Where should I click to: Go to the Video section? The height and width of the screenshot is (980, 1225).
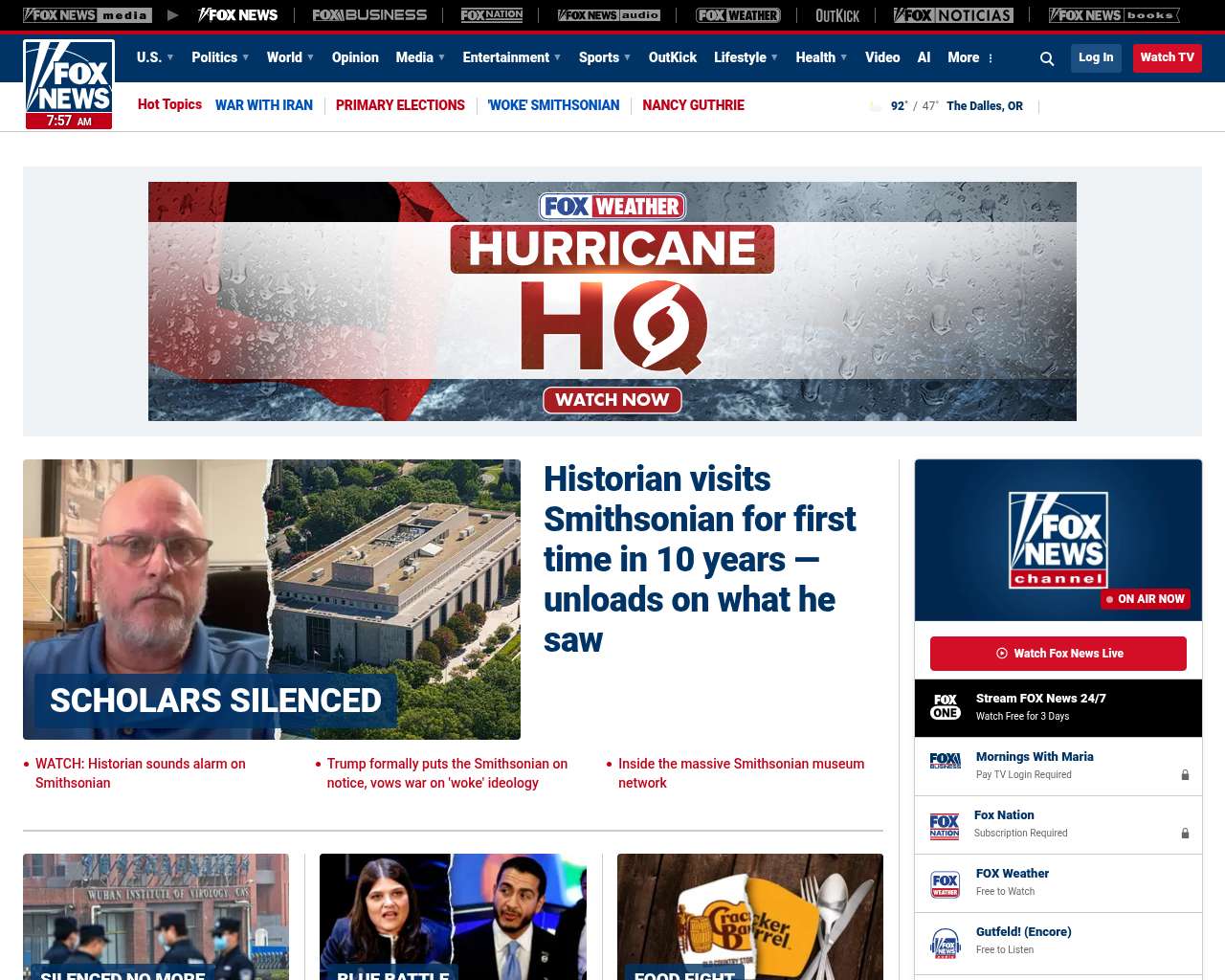[882, 57]
